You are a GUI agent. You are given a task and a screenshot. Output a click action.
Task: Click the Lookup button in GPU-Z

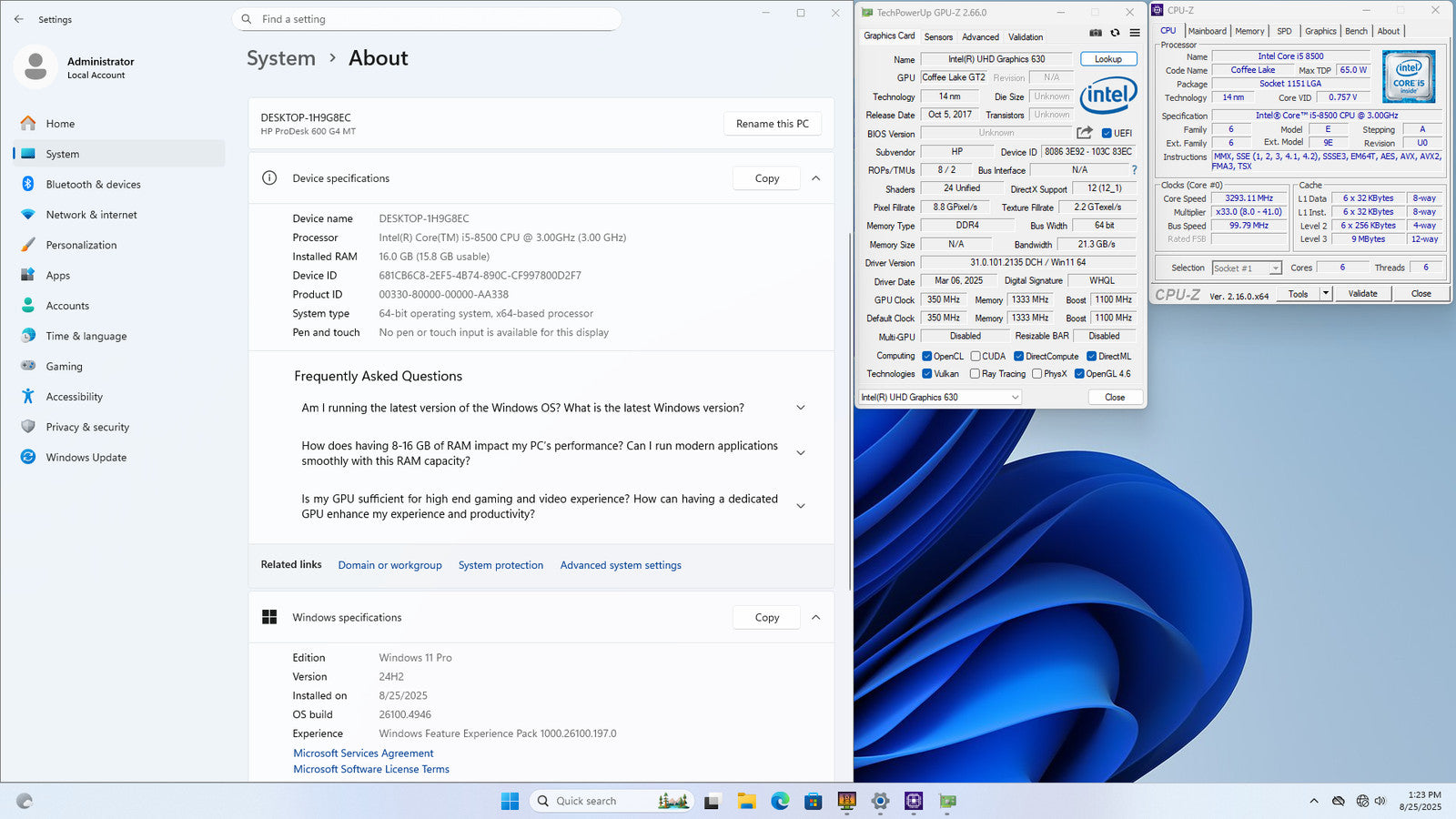(x=1107, y=59)
